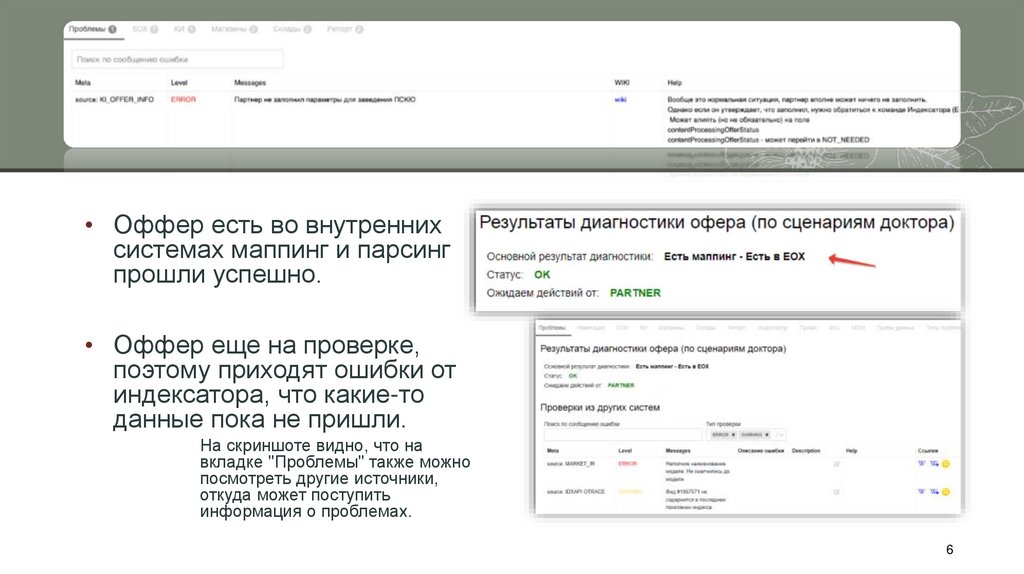Image resolution: width=1024 pixels, height=574 pixels.
Task: Click the edit description icon in IDXAPI row
Action: 837,492
